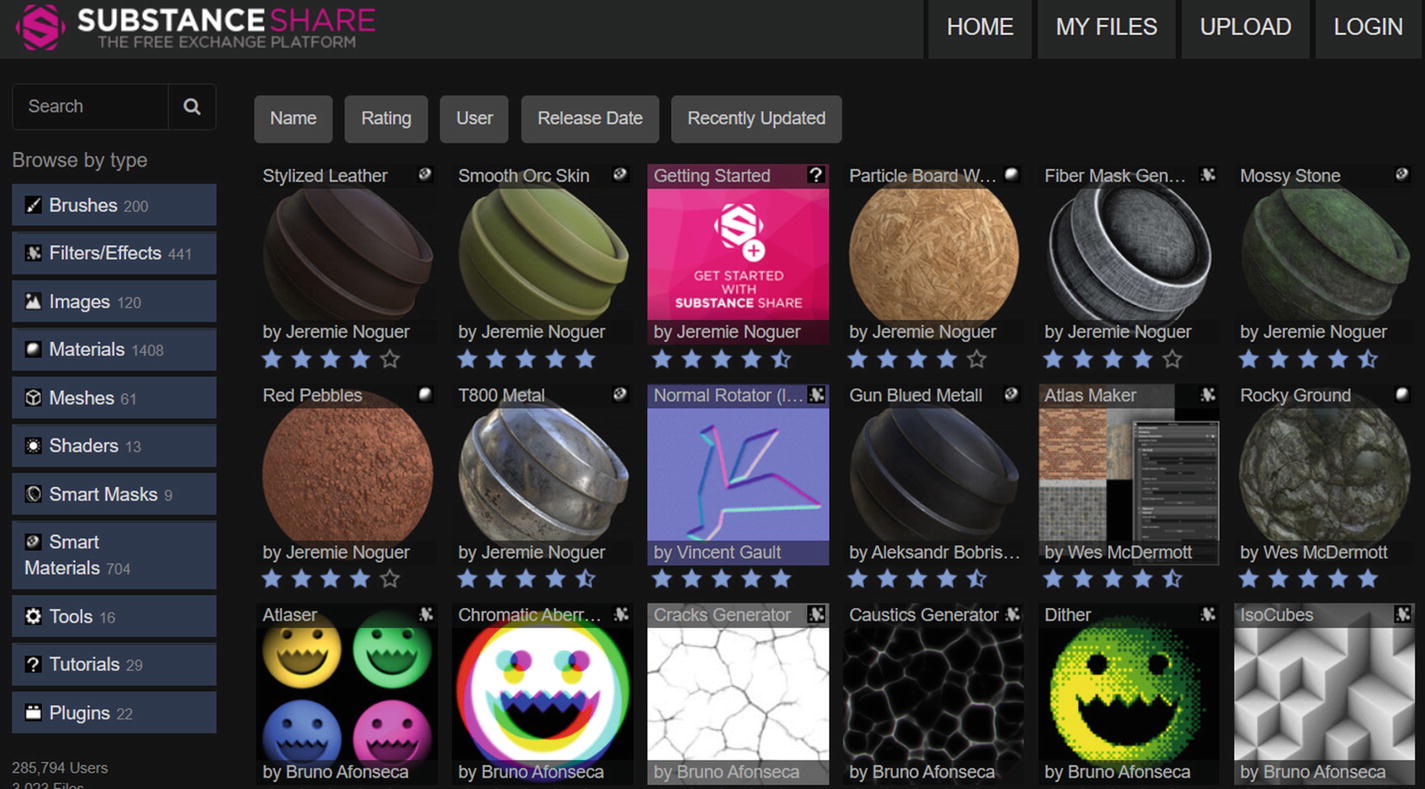The width and height of the screenshot is (1425, 789).
Task: Click the 285,794 Users text
Action: click(x=60, y=768)
